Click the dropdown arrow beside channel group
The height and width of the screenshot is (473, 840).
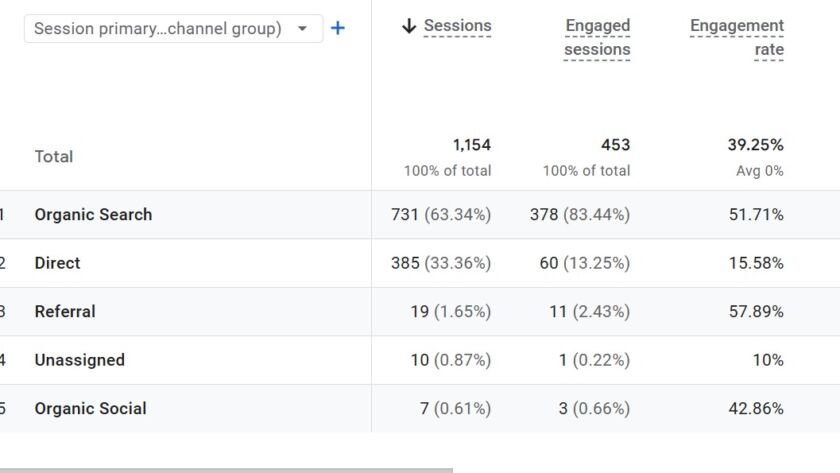point(303,29)
